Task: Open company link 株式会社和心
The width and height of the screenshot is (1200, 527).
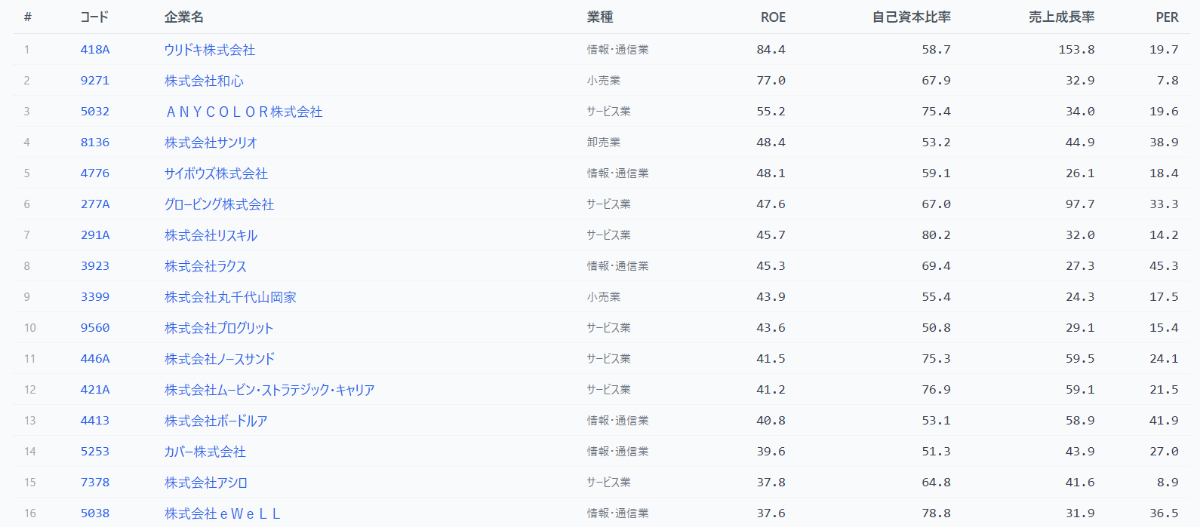Action: [x=204, y=80]
